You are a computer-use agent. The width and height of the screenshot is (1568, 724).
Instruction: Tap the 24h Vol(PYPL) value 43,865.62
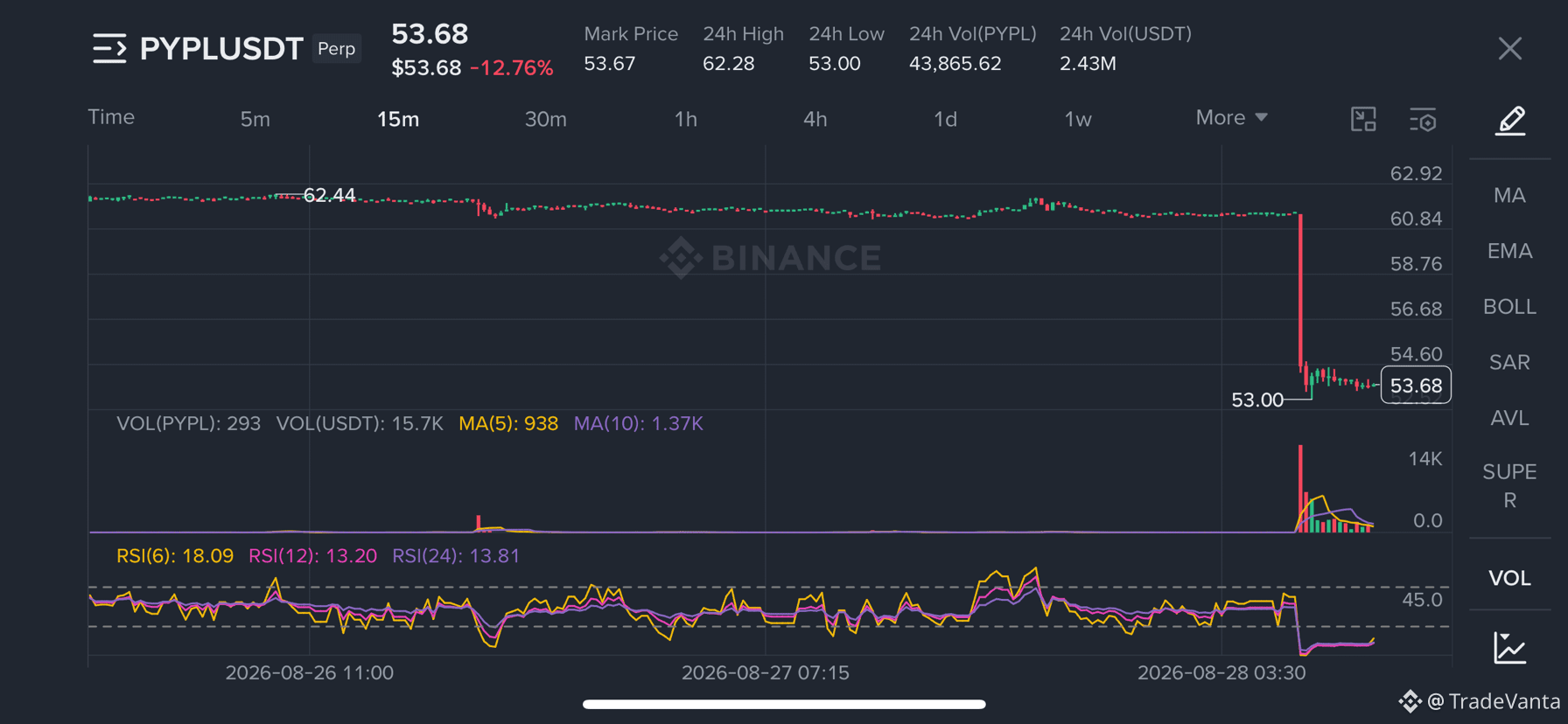click(955, 64)
